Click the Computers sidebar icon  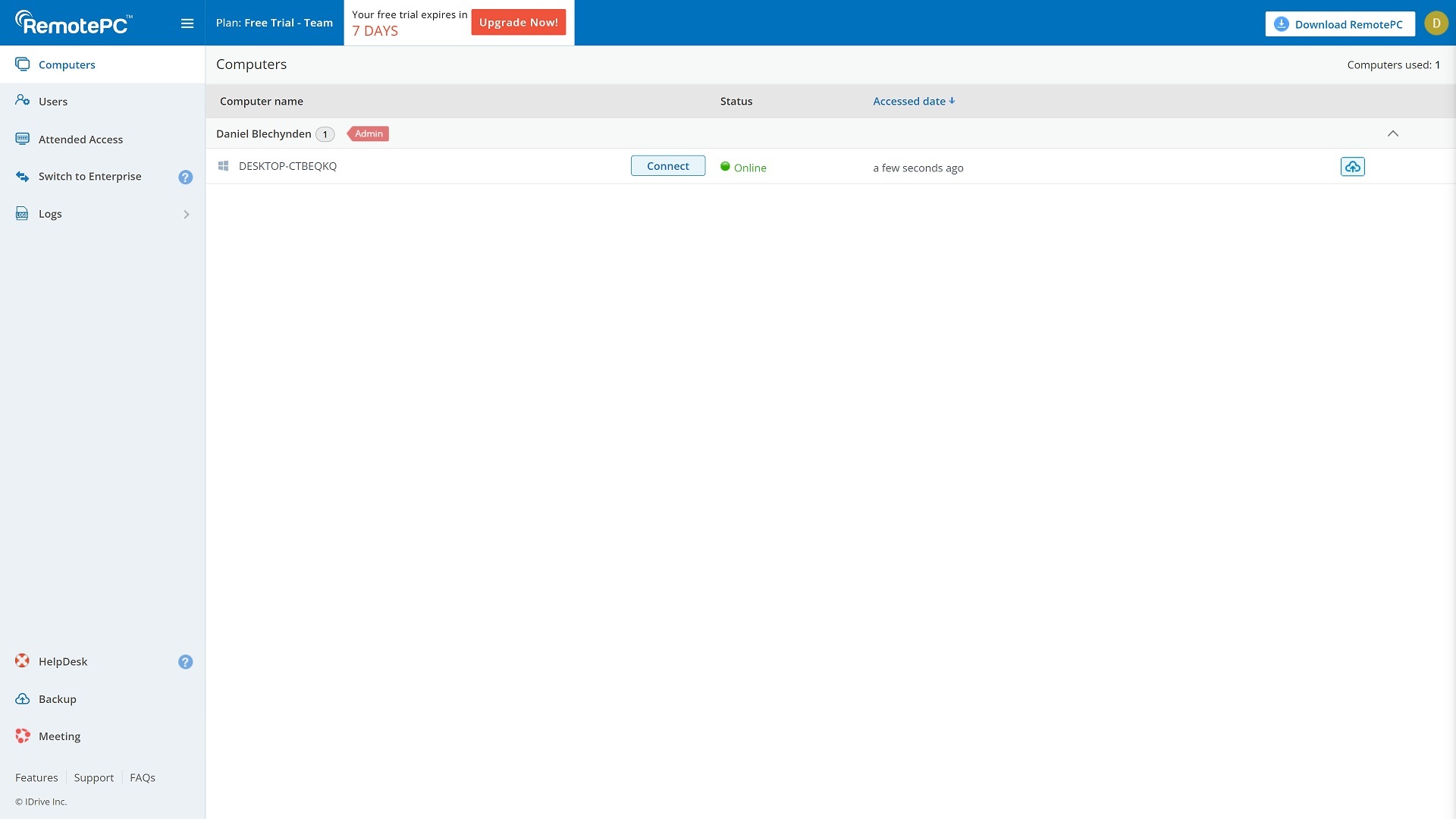pos(22,64)
